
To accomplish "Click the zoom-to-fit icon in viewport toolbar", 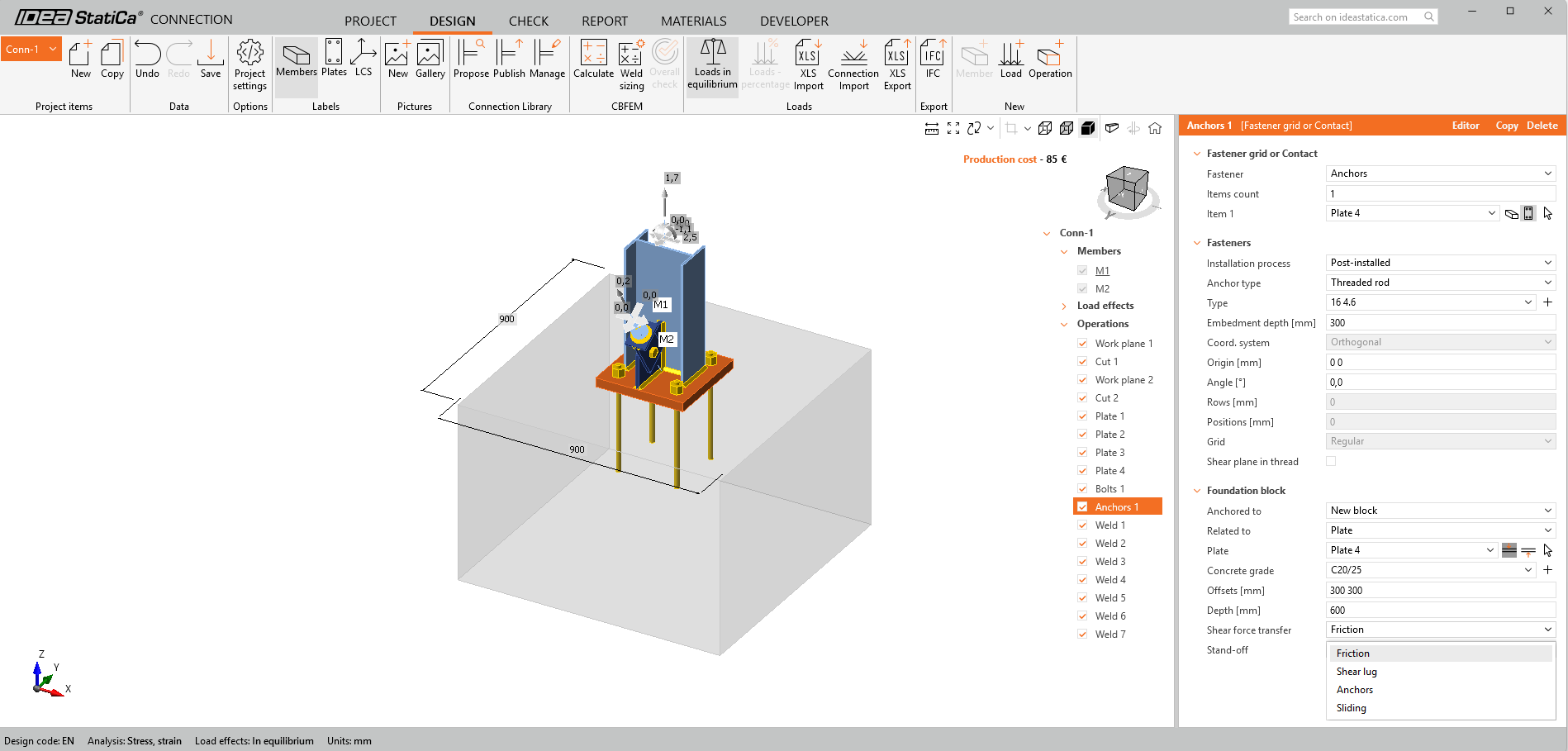I will pos(953,128).
